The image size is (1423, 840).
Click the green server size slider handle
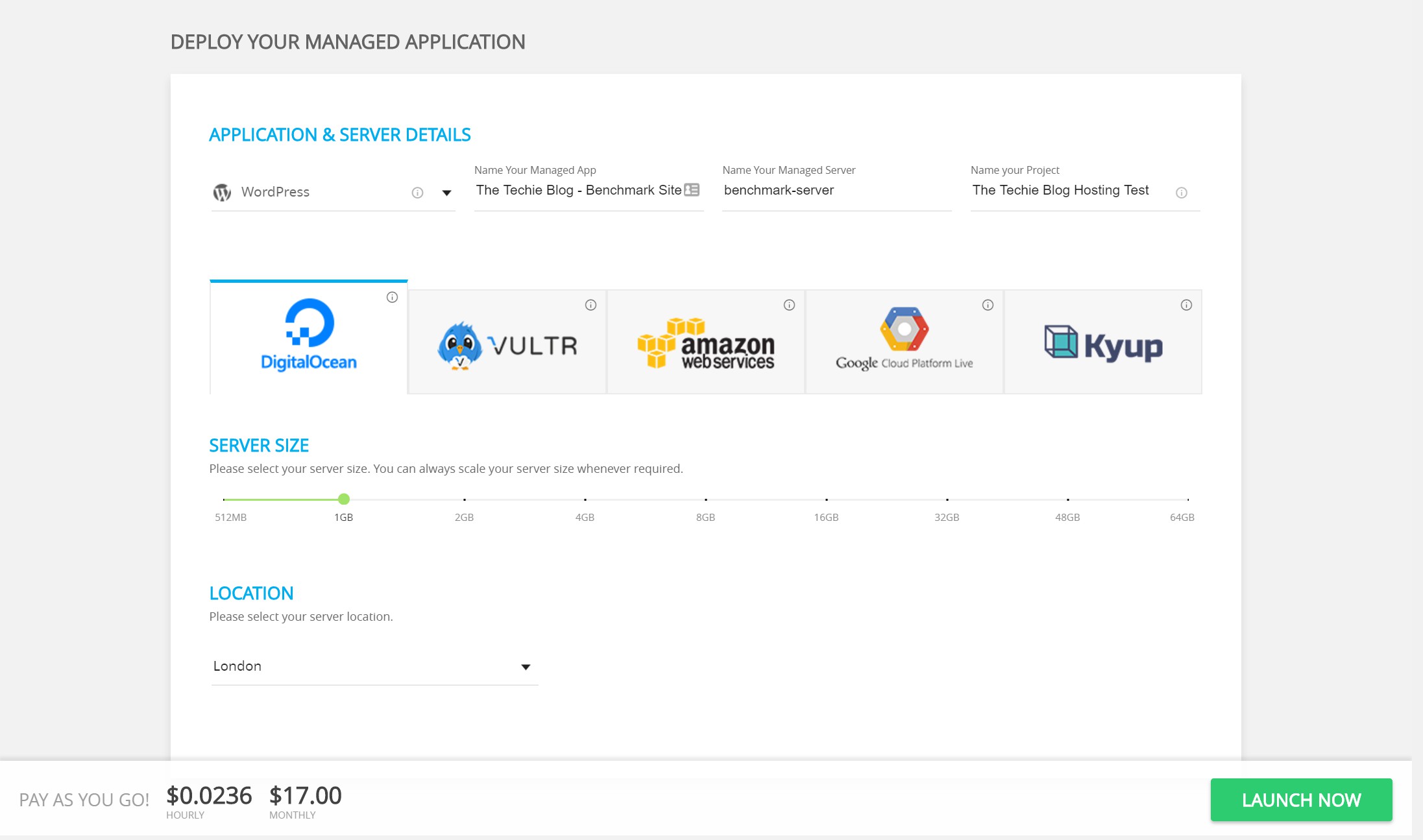344,499
